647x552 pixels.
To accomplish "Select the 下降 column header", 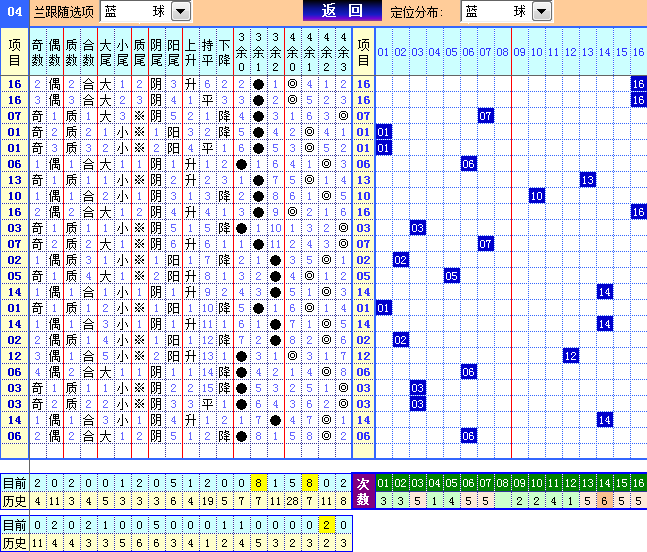I will (224, 52).
